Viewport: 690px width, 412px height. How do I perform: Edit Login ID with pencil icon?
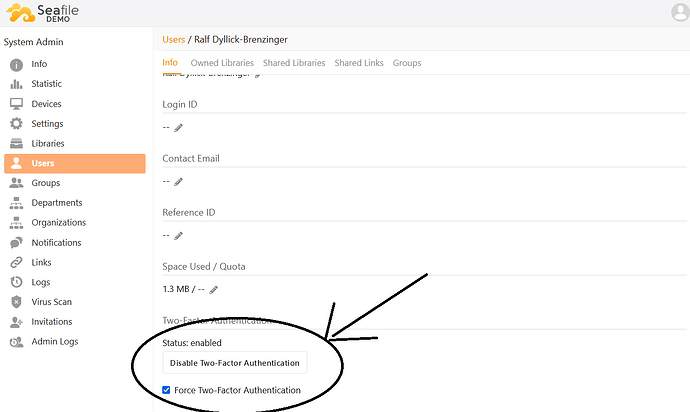click(178, 128)
